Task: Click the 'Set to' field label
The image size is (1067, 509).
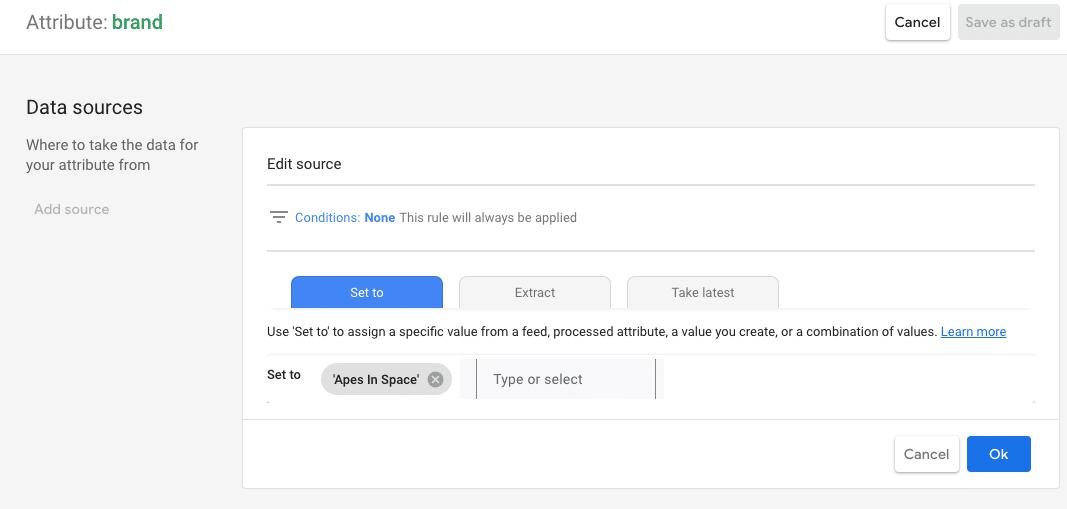Action: coord(284,375)
